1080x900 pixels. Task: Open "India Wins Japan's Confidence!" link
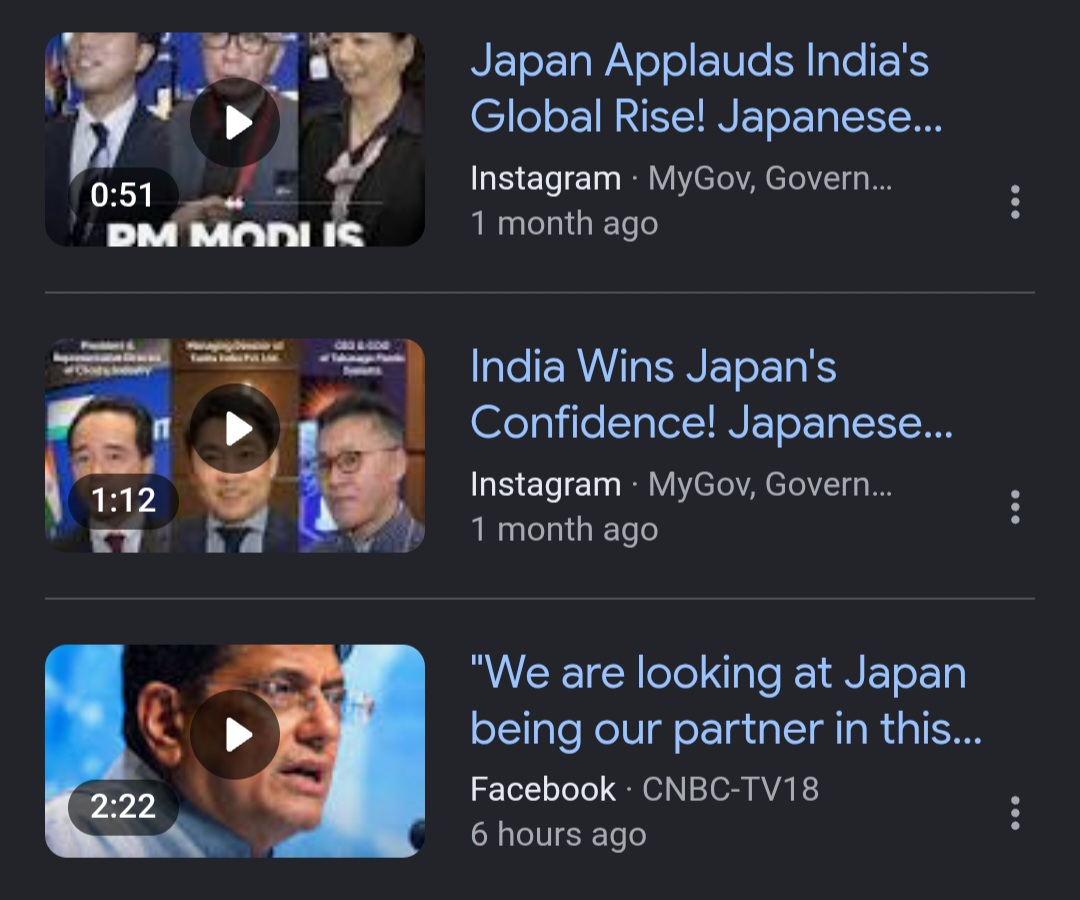click(x=712, y=394)
